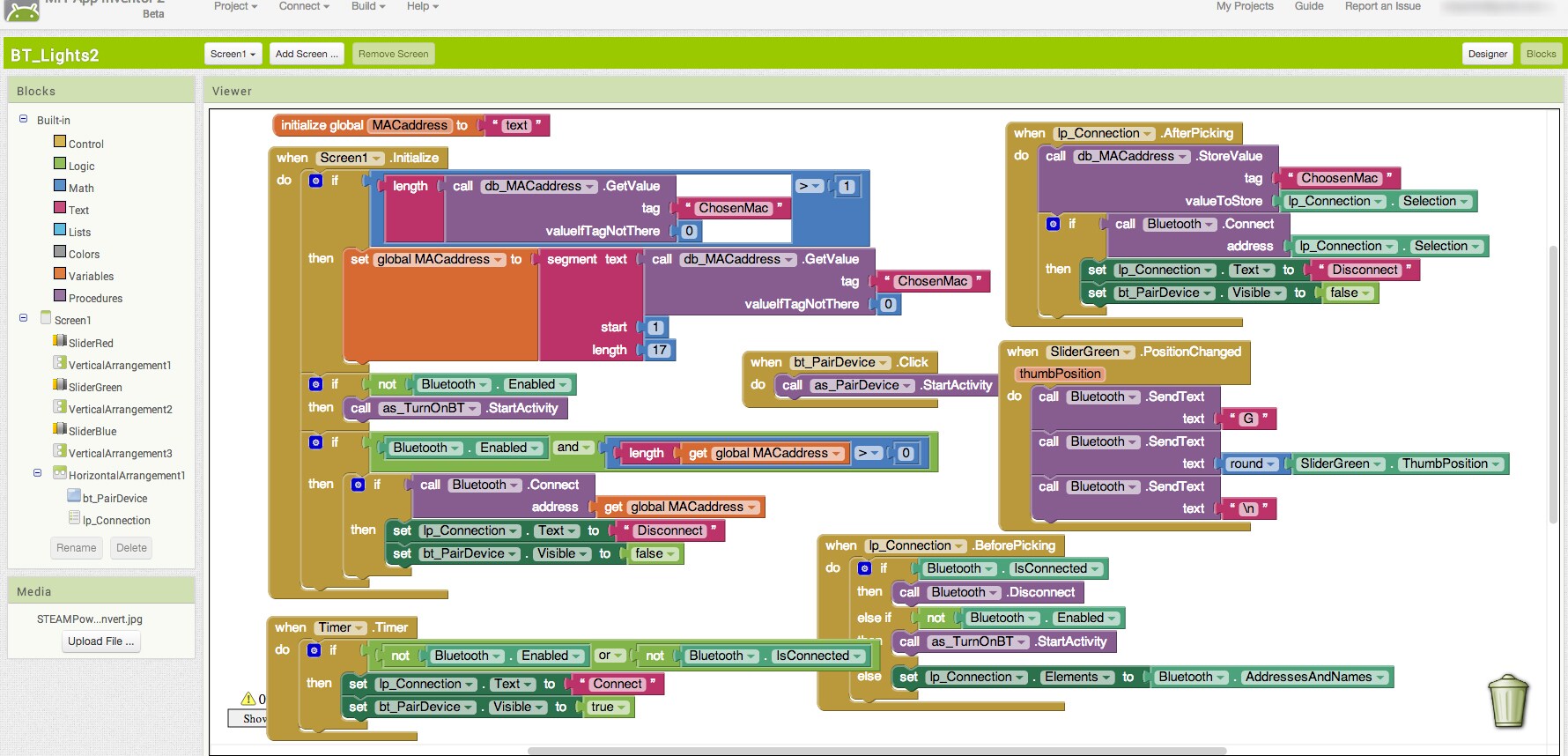This screenshot has height=756, width=1568.
Task: Click the trash can icon in viewer
Action: click(x=1507, y=701)
